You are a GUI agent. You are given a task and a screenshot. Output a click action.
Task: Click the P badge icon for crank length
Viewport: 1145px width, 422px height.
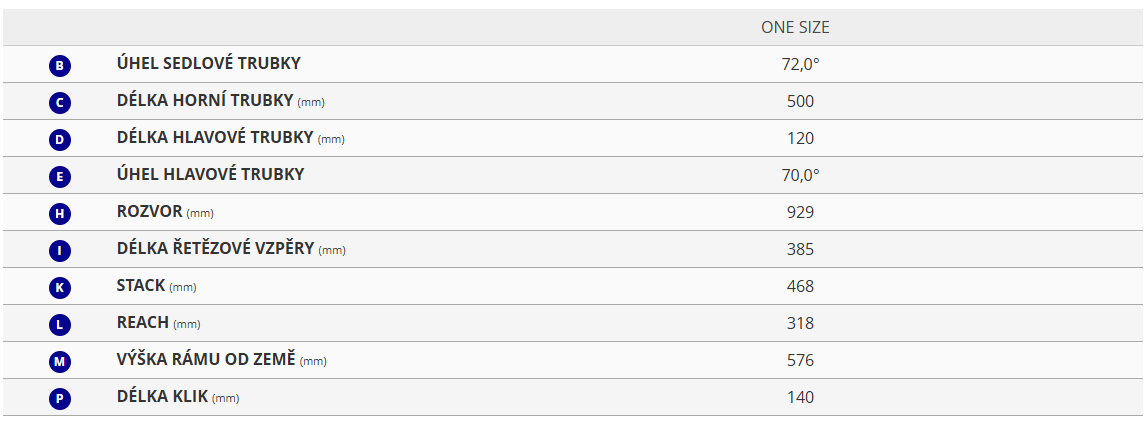pos(60,399)
